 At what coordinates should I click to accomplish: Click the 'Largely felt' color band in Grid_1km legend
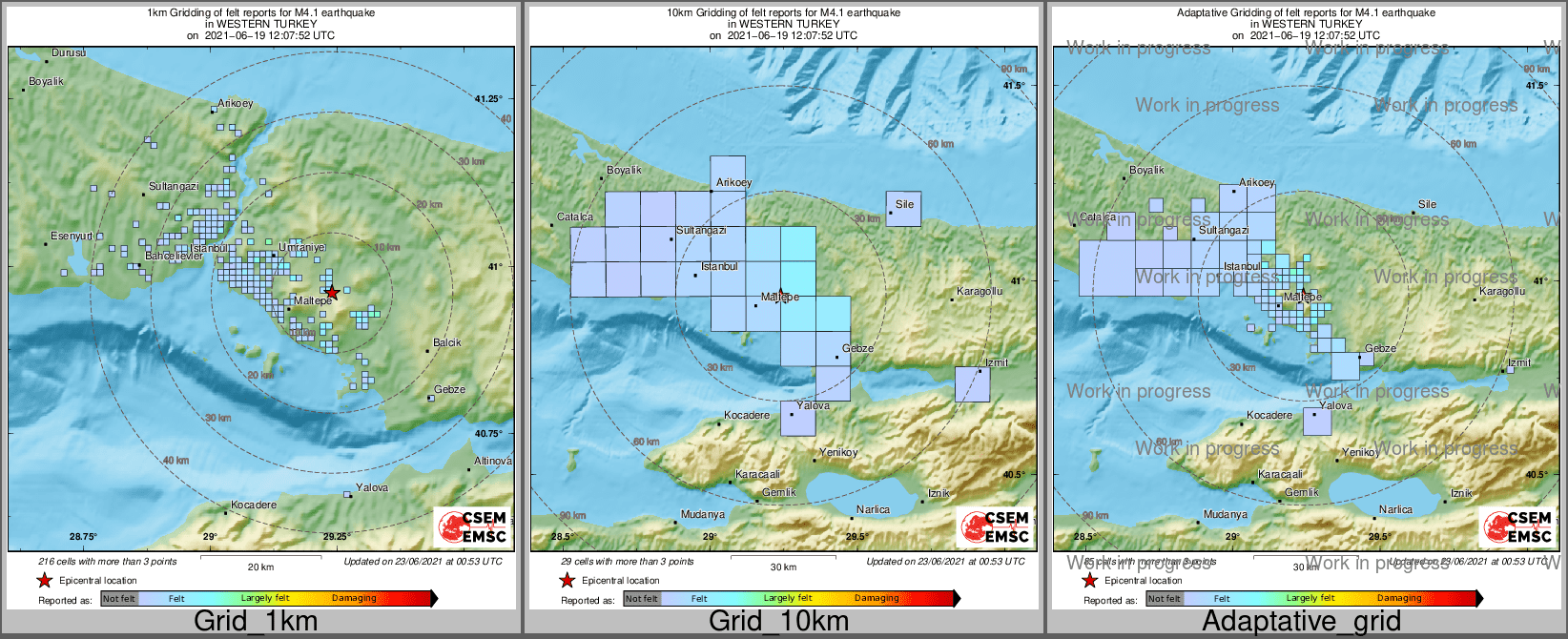[265, 598]
